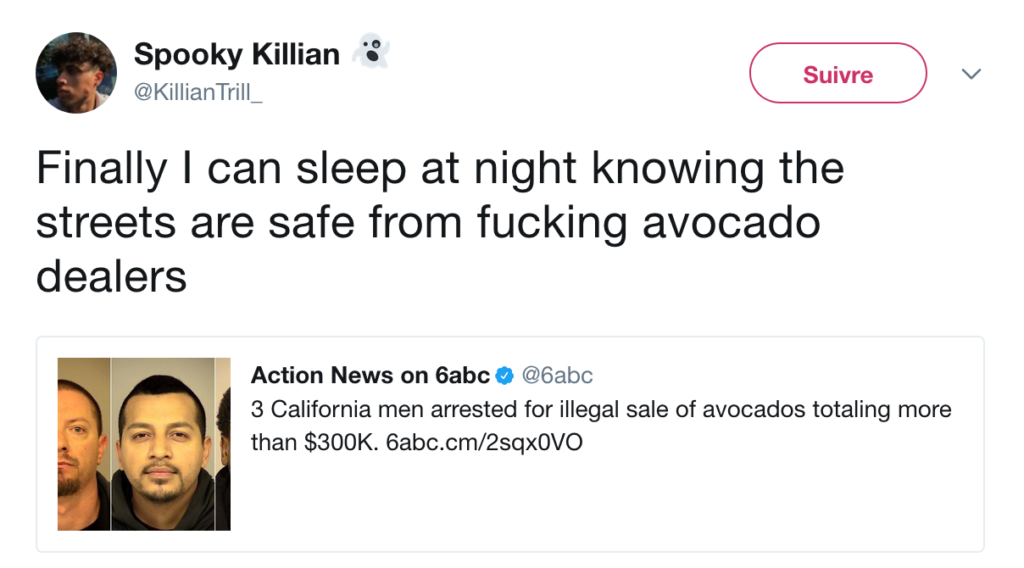Follow the 6abc.cm/2sqx0VO link
Viewport: 1024px width, 568px height.
click(x=483, y=441)
